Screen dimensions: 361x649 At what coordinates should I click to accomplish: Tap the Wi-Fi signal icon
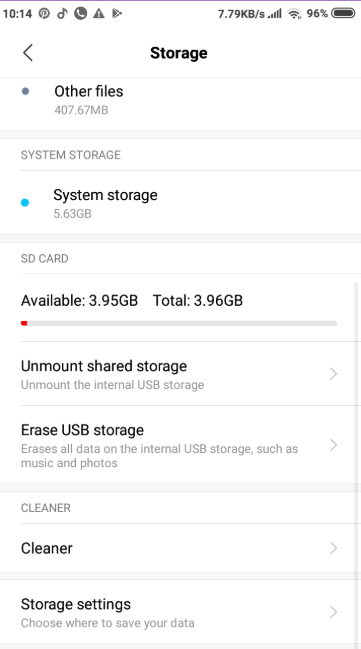point(294,14)
